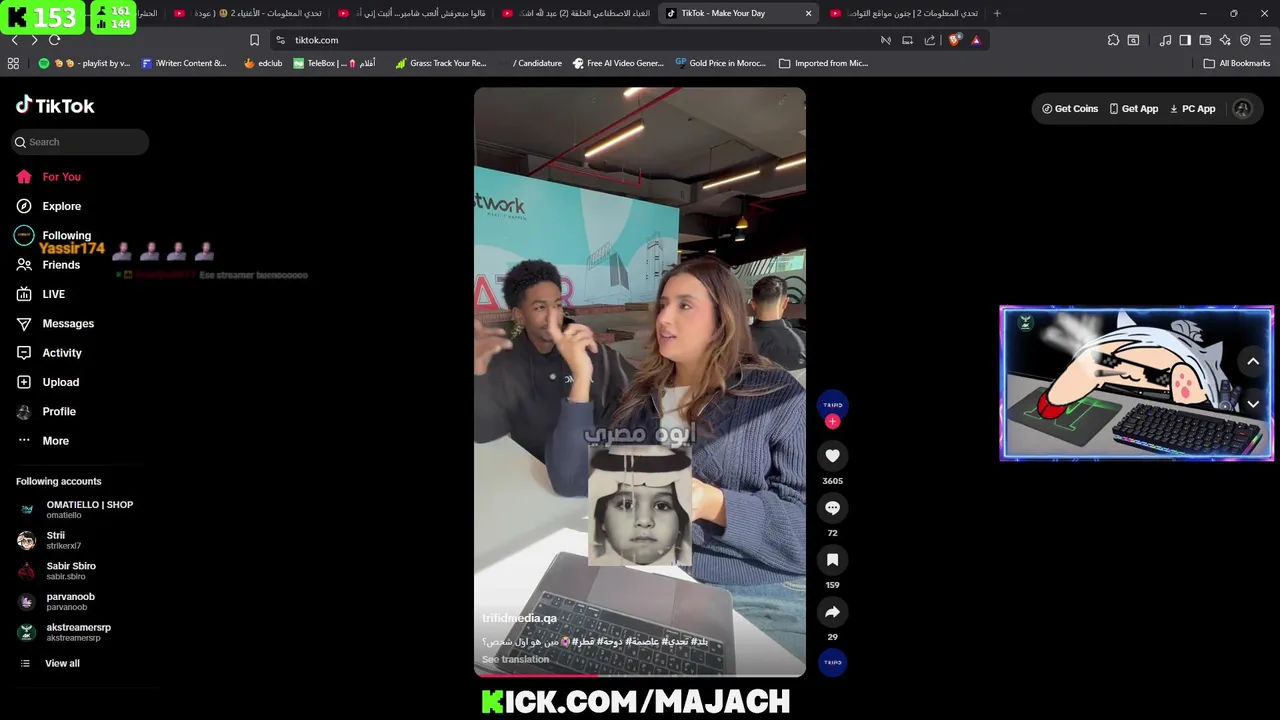This screenshot has width=1280, height=720.
Task: Click the Brave Shields lion icon
Action: coord(954,40)
